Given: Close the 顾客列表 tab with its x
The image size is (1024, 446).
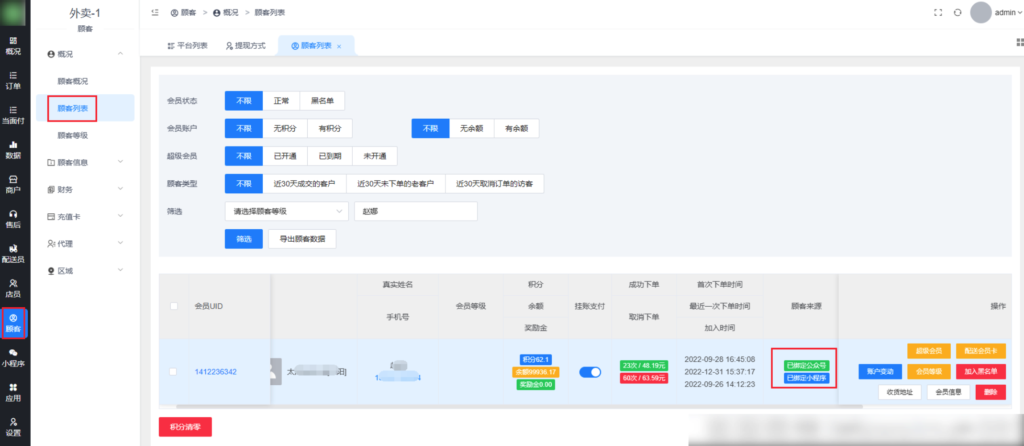Looking at the screenshot, I should click(339, 46).
